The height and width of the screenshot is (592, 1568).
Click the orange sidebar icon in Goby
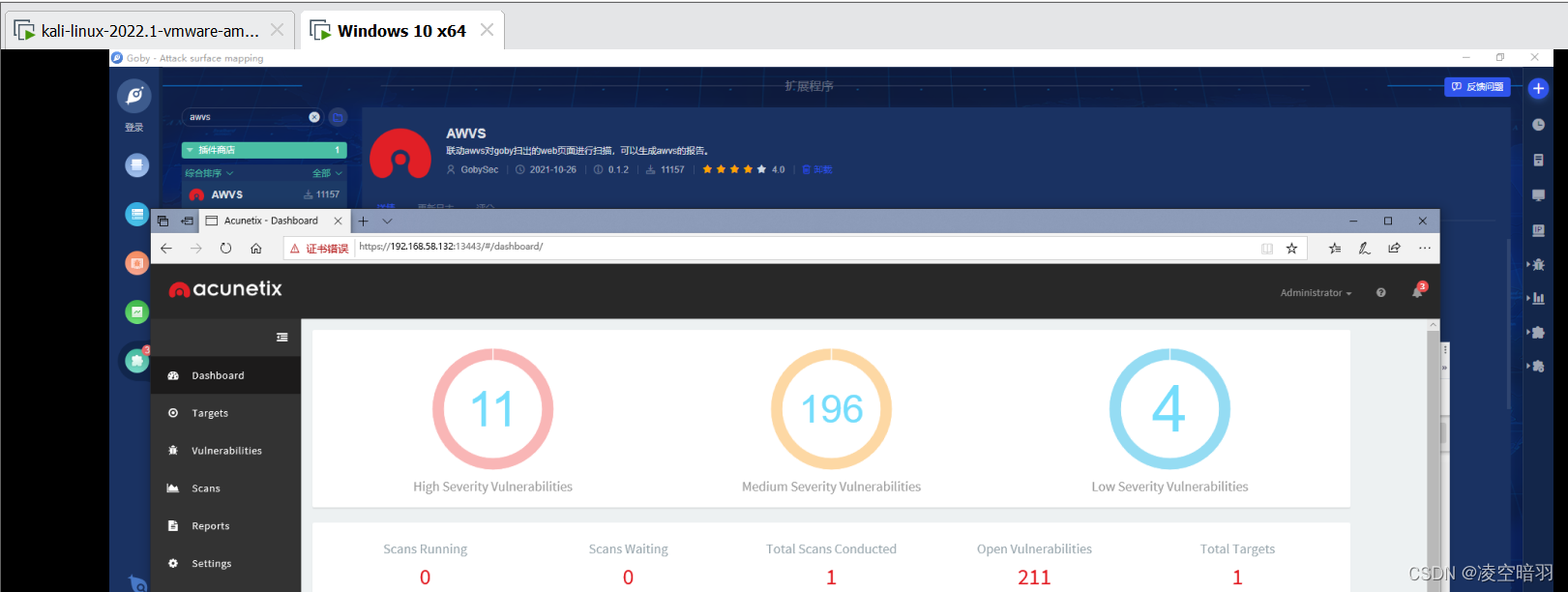coord(136,263)
